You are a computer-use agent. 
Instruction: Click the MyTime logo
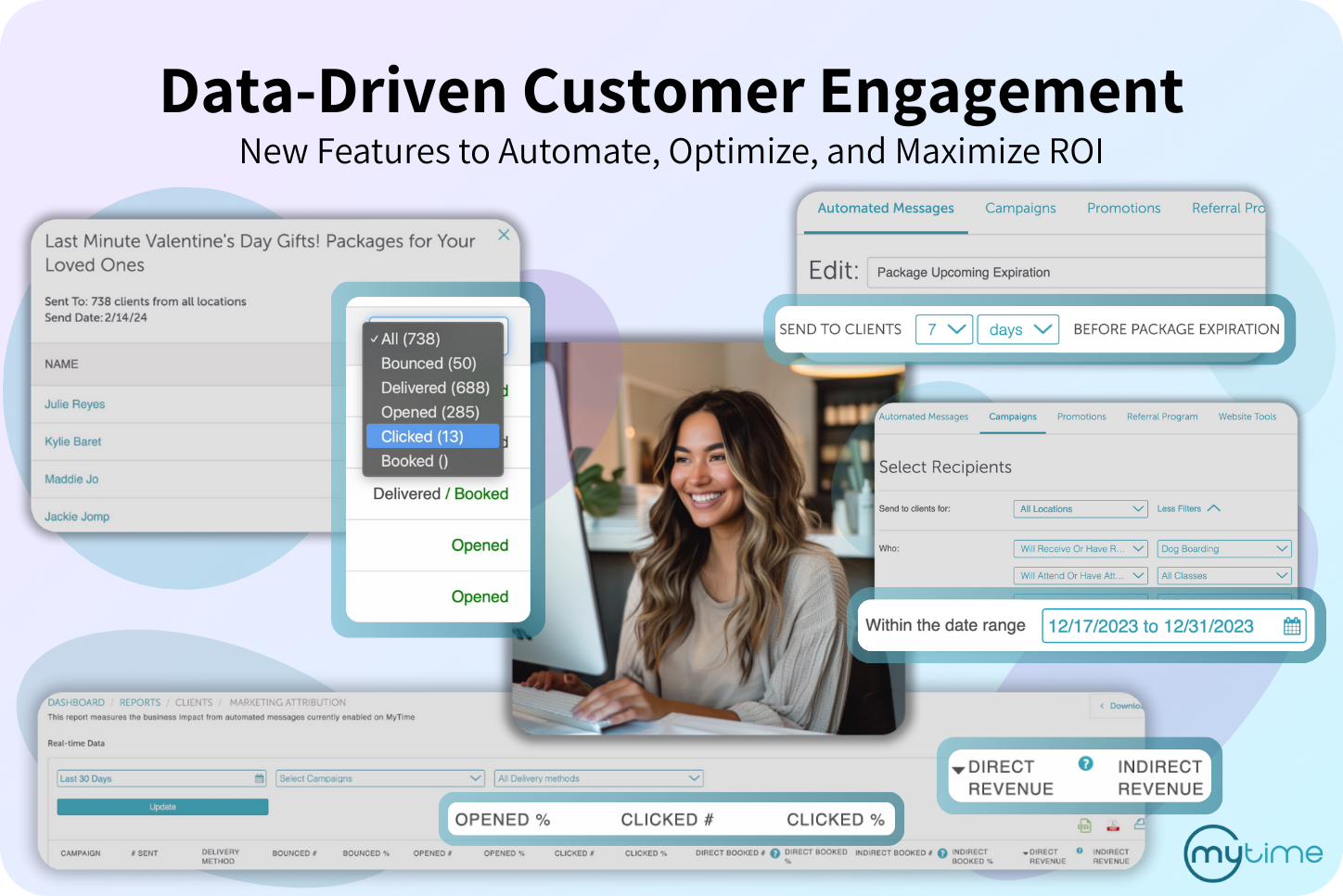(1253, 852)
